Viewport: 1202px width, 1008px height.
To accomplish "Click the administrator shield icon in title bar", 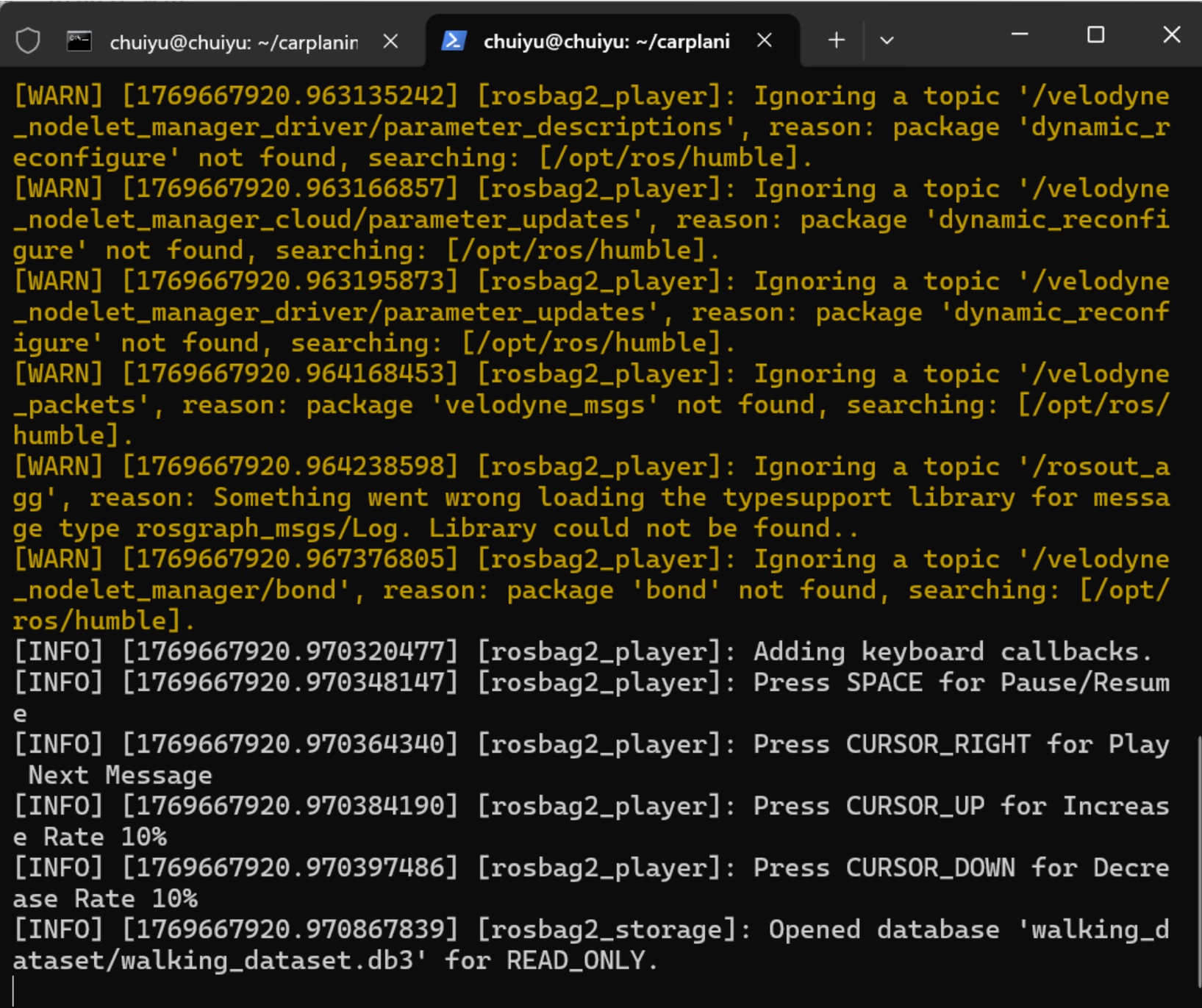I will tap(28, 40).
